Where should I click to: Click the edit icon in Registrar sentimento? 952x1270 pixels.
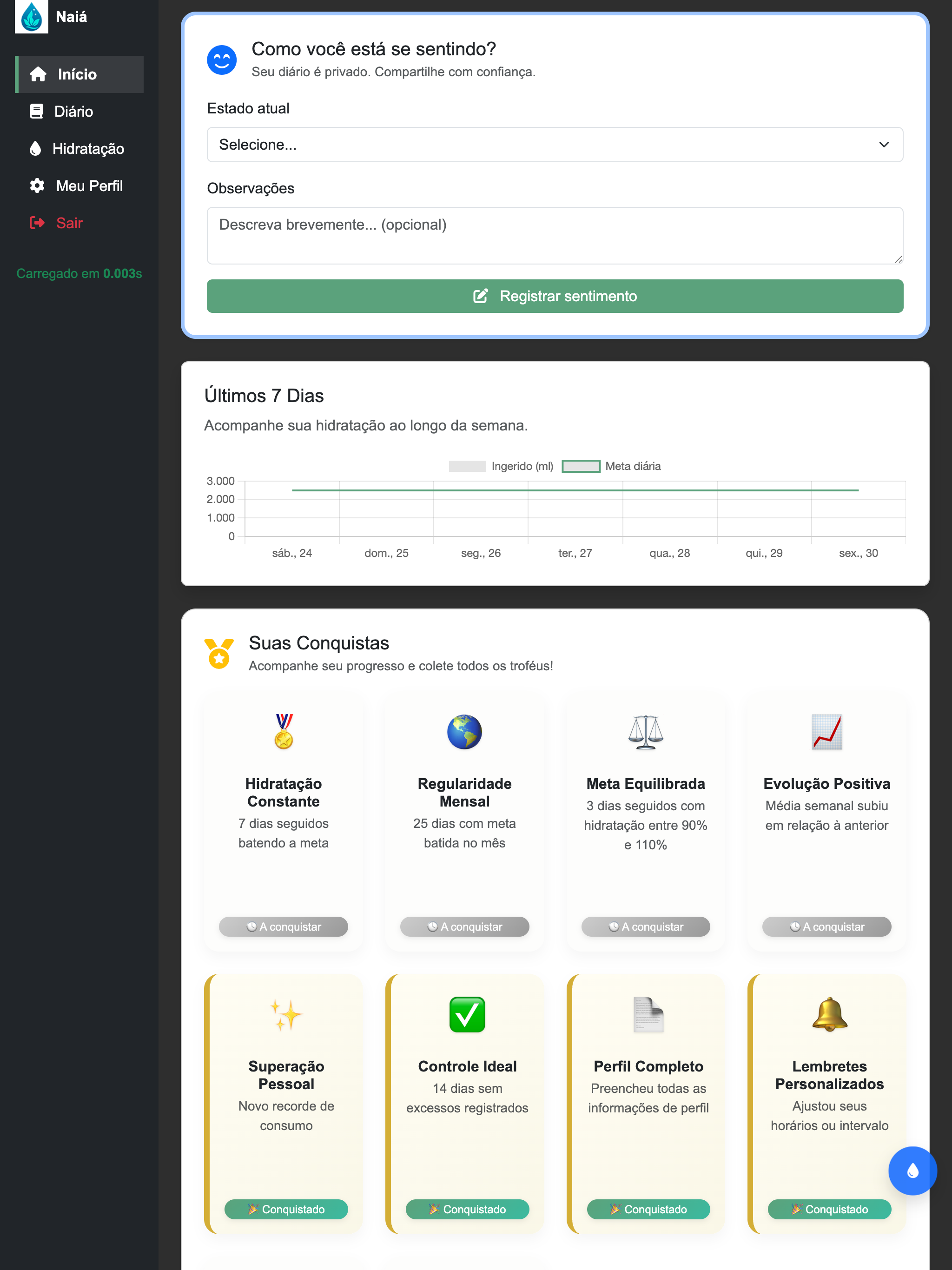tap(481, 296)
